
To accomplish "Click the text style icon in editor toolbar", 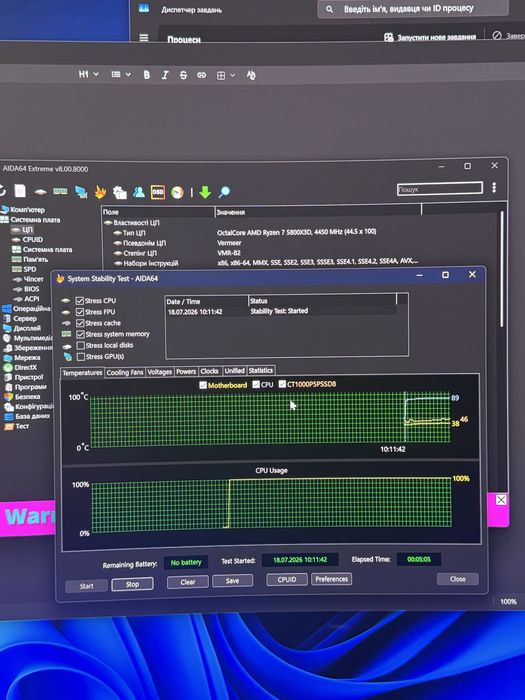I will pos(251,75).
